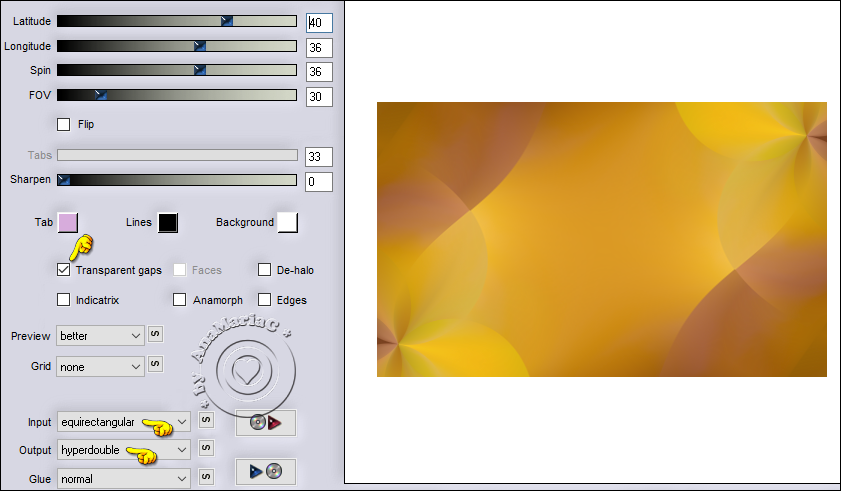Toggle the De-halo checkbox

[x=265, y=270]
